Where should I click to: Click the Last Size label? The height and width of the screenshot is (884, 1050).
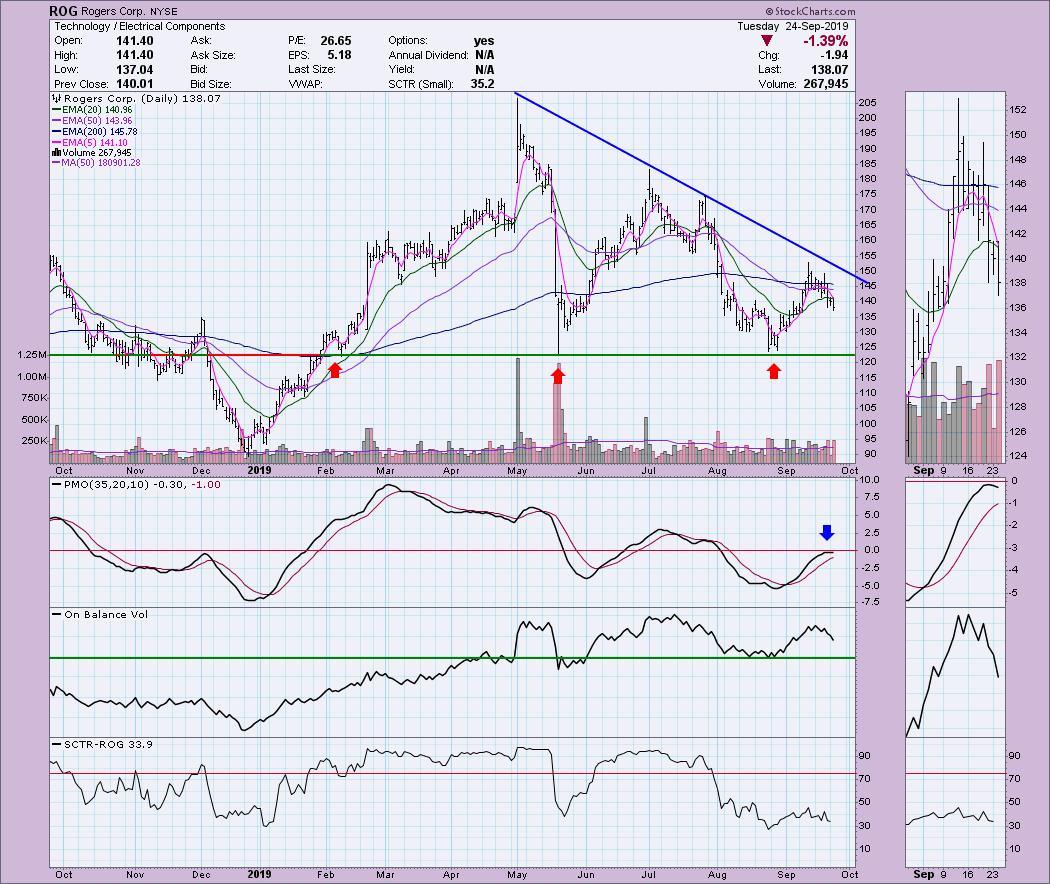click(x=311, y=70)
